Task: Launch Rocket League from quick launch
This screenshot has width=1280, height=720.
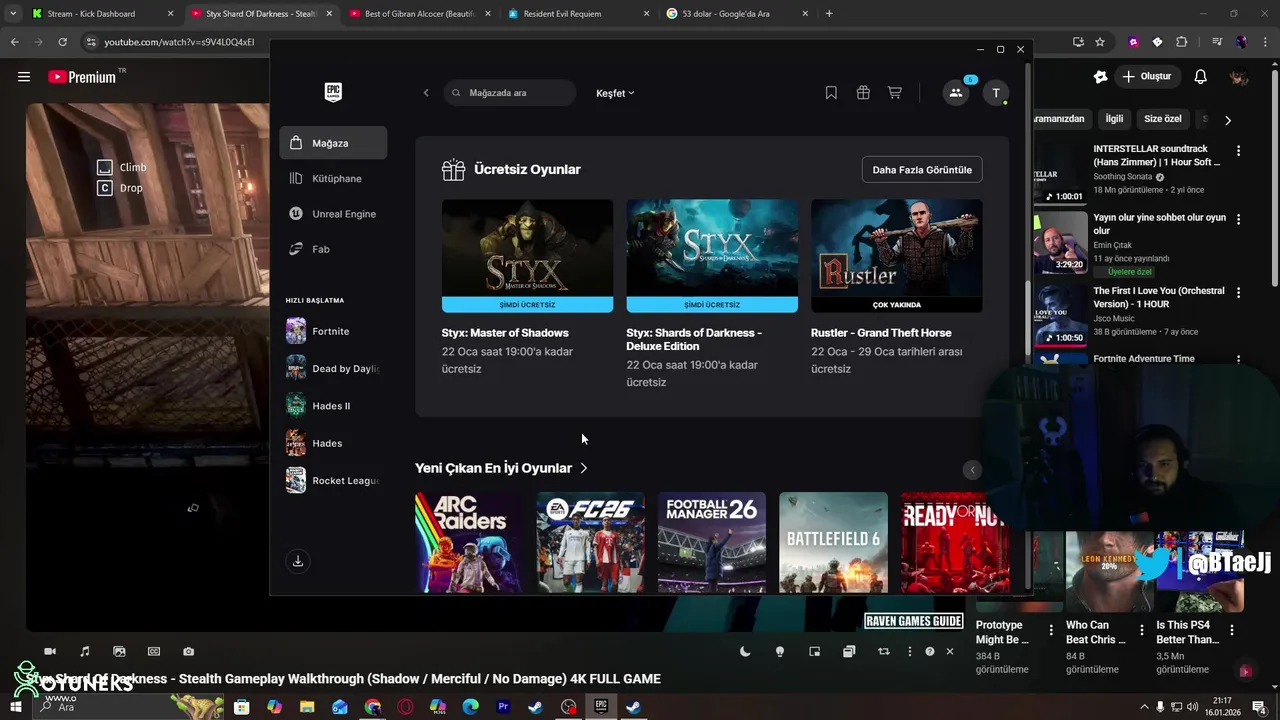Action: pos(333,480)
